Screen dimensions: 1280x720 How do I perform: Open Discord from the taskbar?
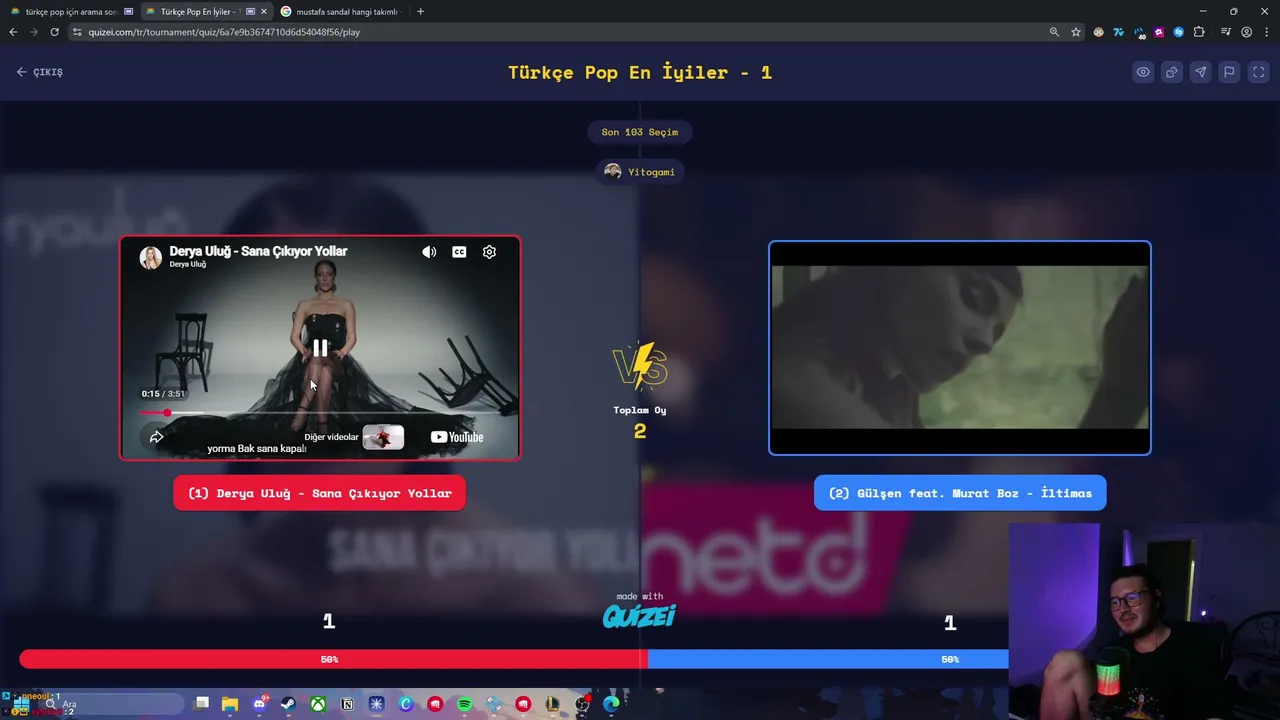[259, 704]
